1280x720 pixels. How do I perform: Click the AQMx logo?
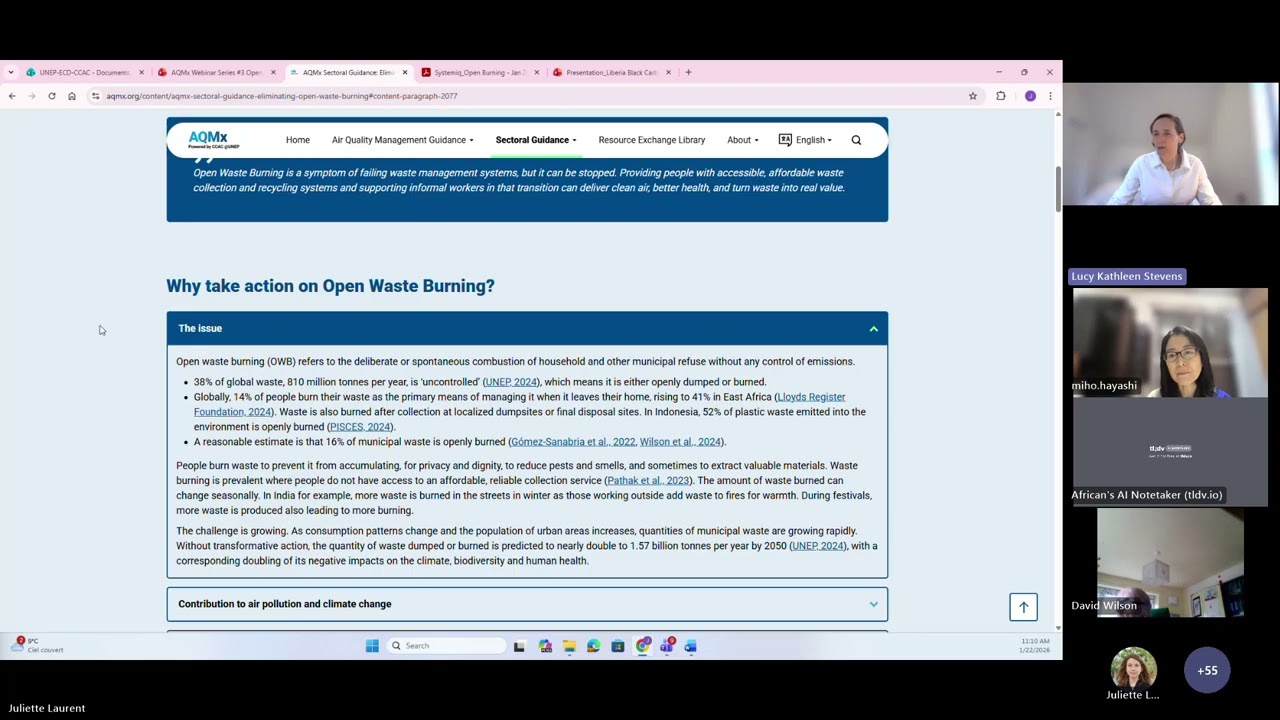tap(213, 140)
